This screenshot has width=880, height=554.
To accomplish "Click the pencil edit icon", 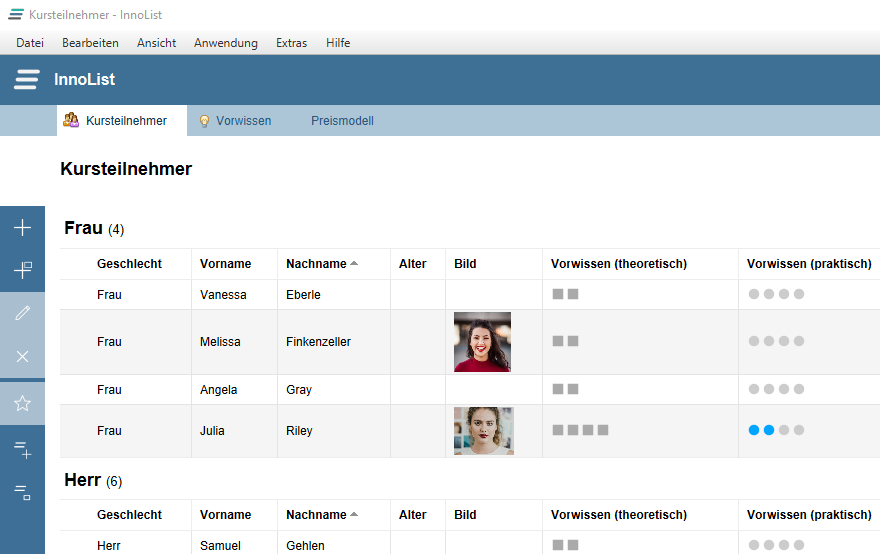I will pos(22,313).
